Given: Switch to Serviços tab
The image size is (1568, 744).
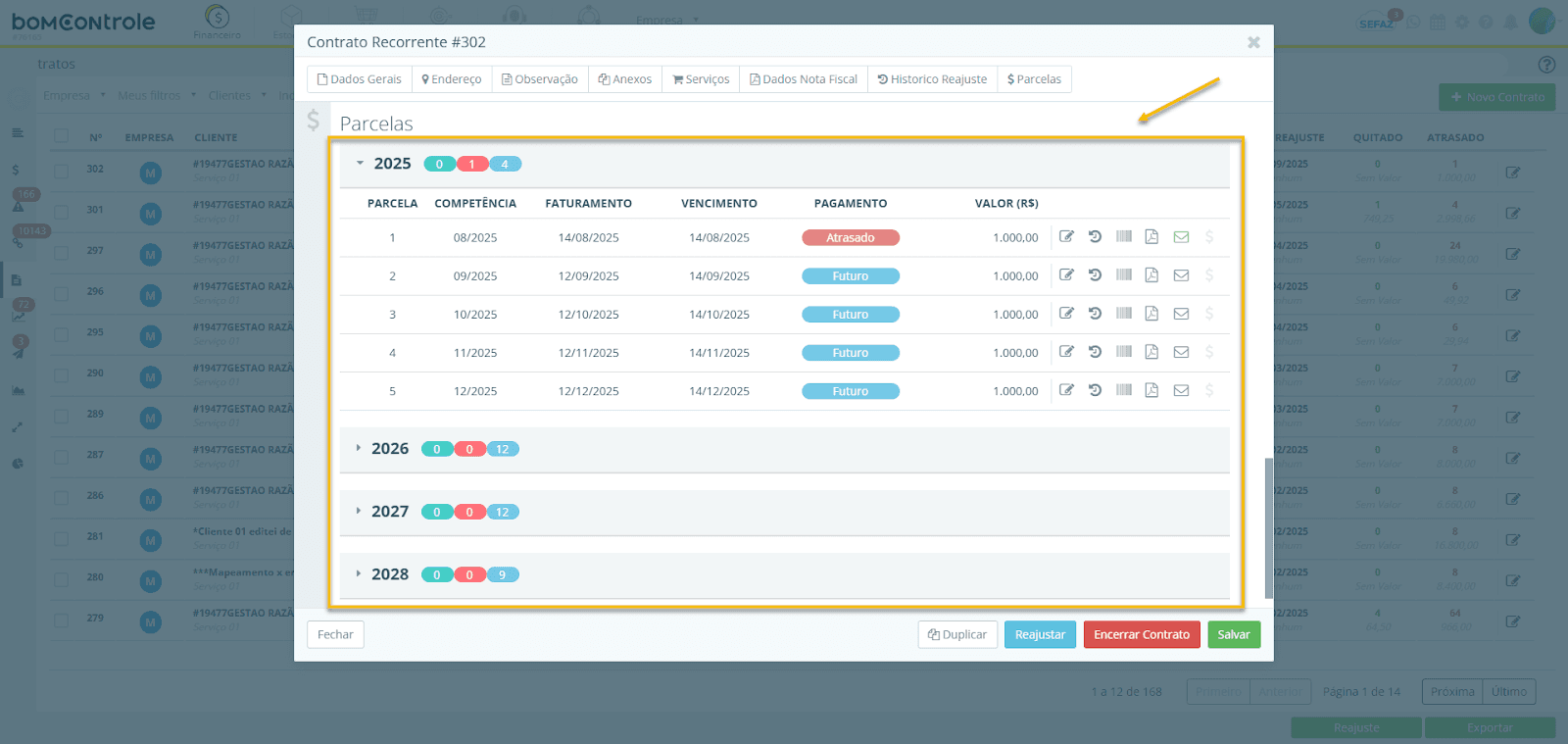Looking at the screenshot, I should [701, 79].
